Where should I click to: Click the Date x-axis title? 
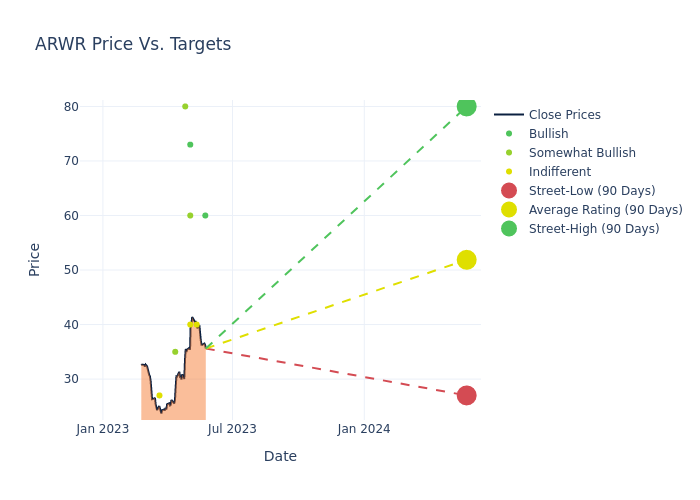[280, 457]
